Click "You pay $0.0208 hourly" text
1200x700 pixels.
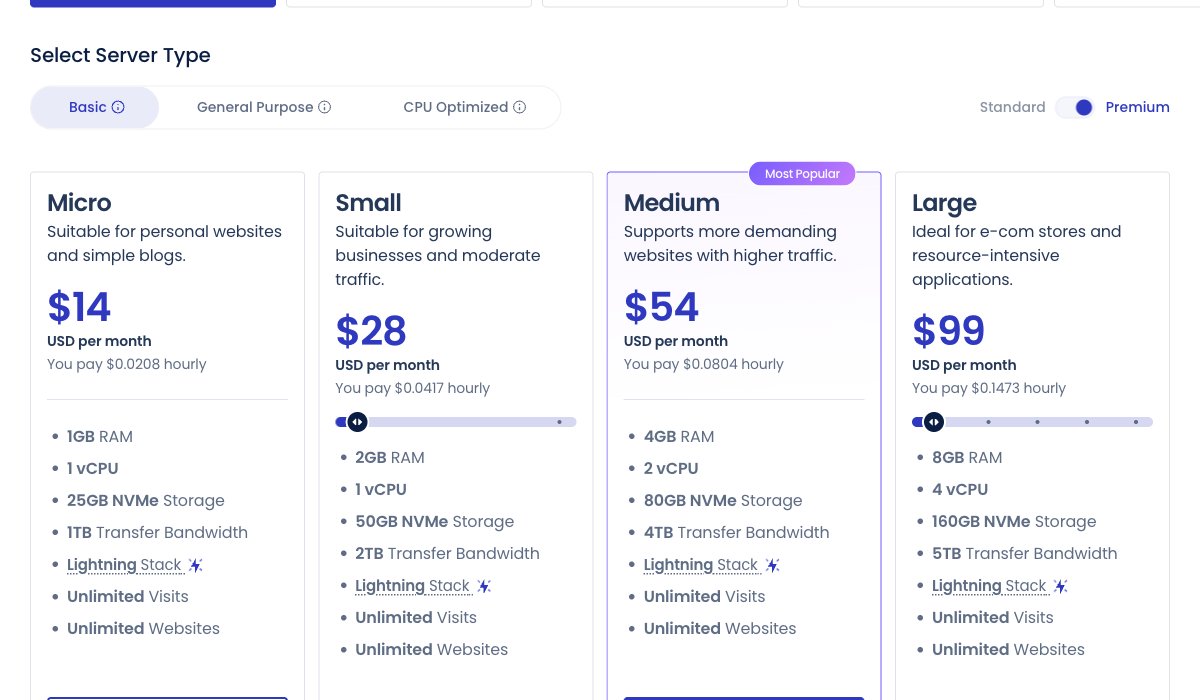pyautogui.click(x=127, y=364)
